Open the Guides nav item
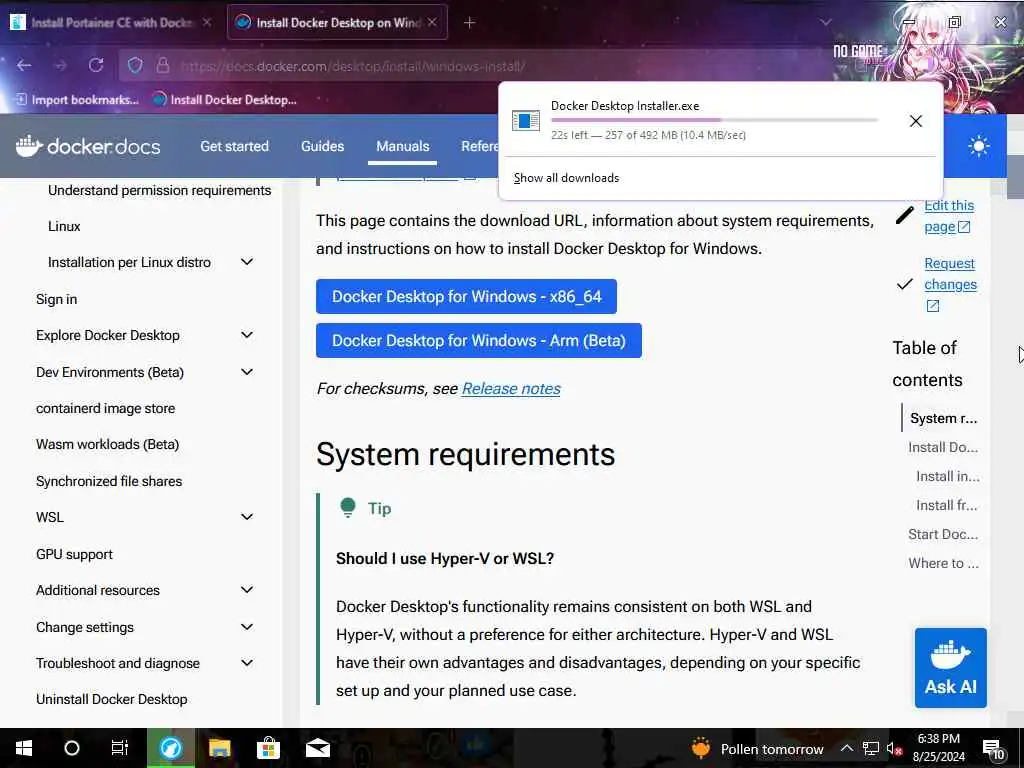Viewport: 1024px width, 768px height. (323, 146)
